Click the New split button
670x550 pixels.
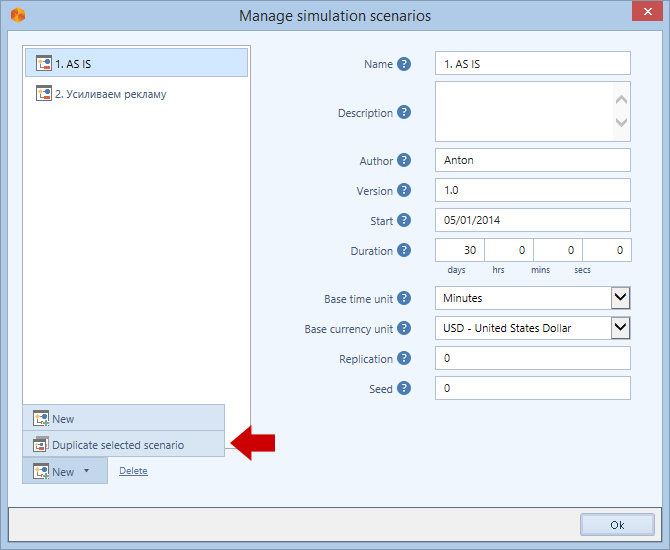pyautogui.click(x=65, y=471)
